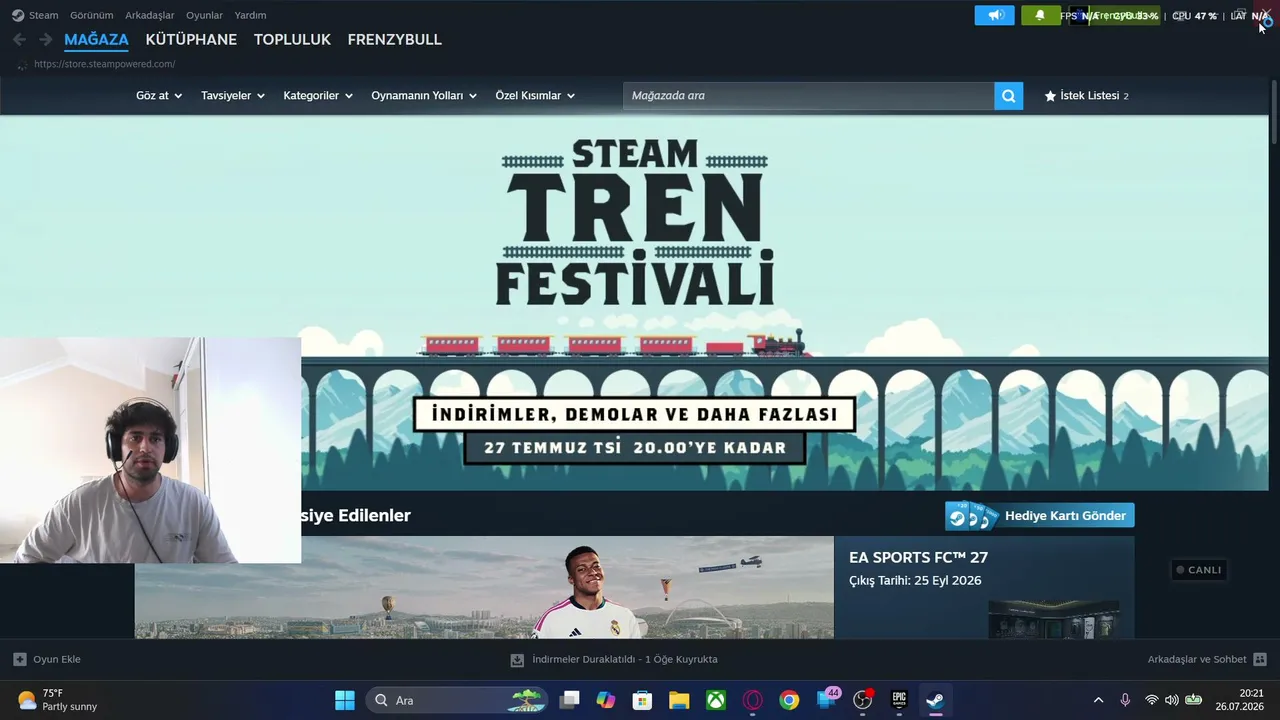The height and width of the screenshot is (720, 1280).
Task: Open the taskbar app with 44 badge
Action: click(827, 700)
